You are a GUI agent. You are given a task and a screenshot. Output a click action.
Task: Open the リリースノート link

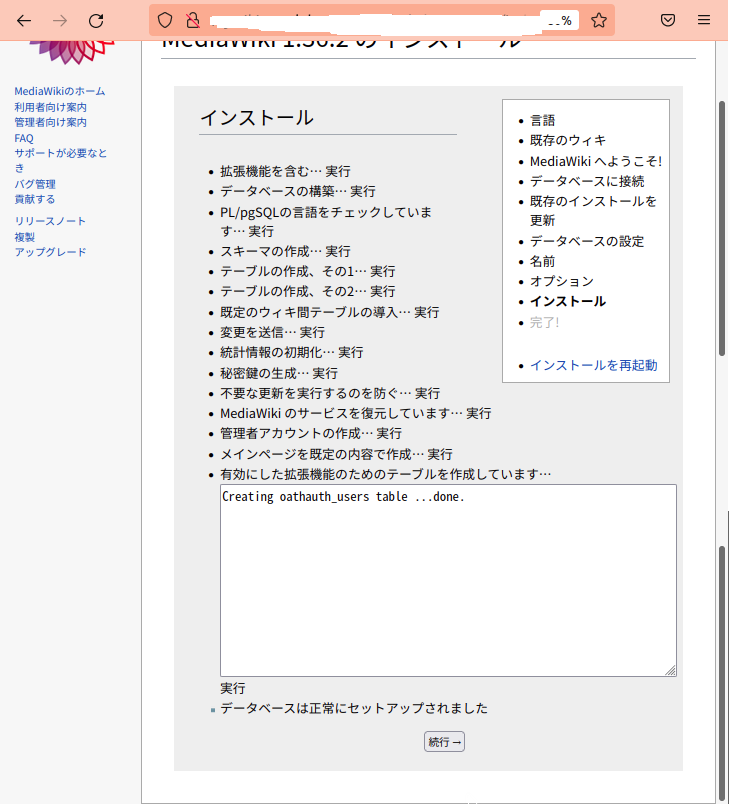coord(50,221)
